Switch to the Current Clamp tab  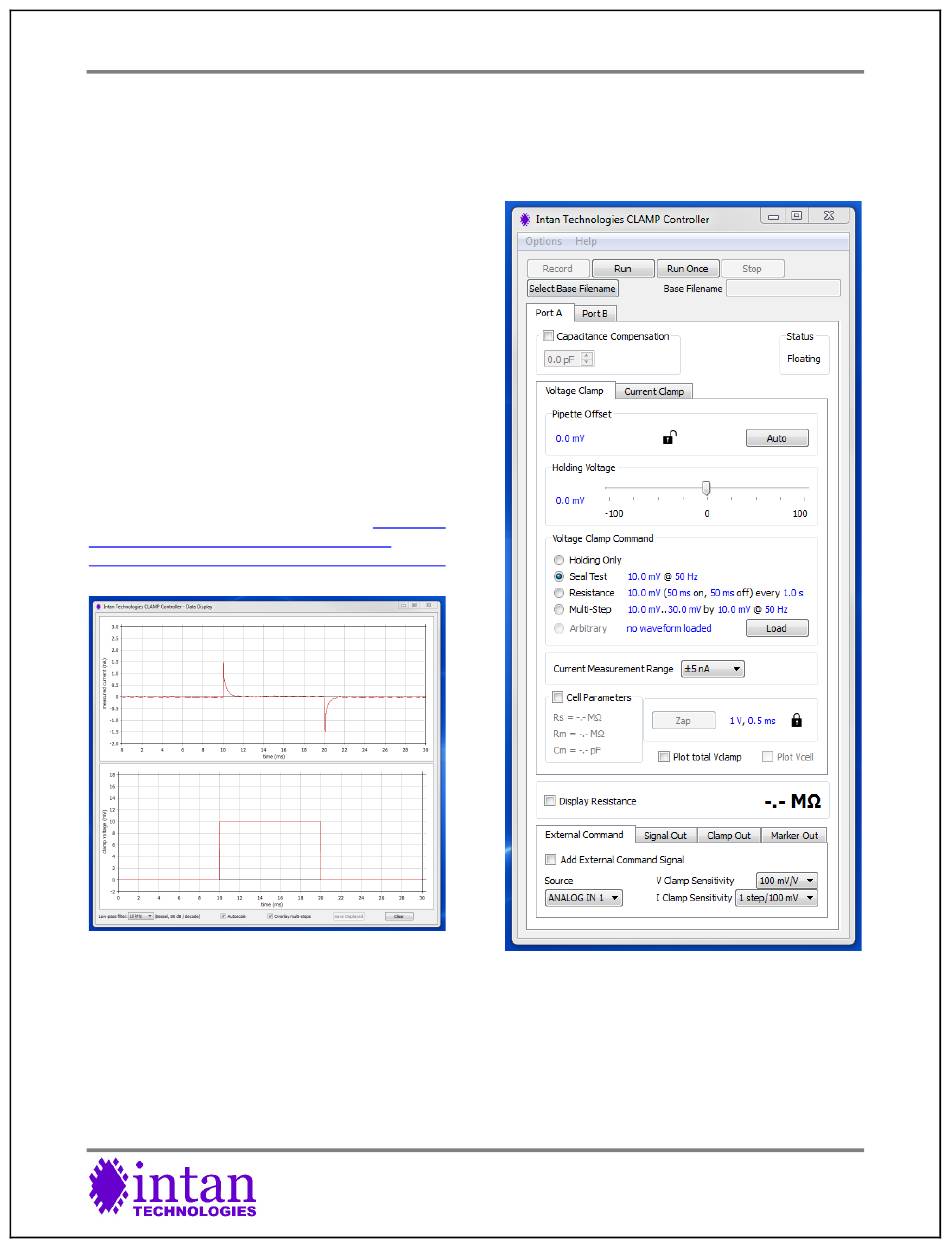[654, 392]
